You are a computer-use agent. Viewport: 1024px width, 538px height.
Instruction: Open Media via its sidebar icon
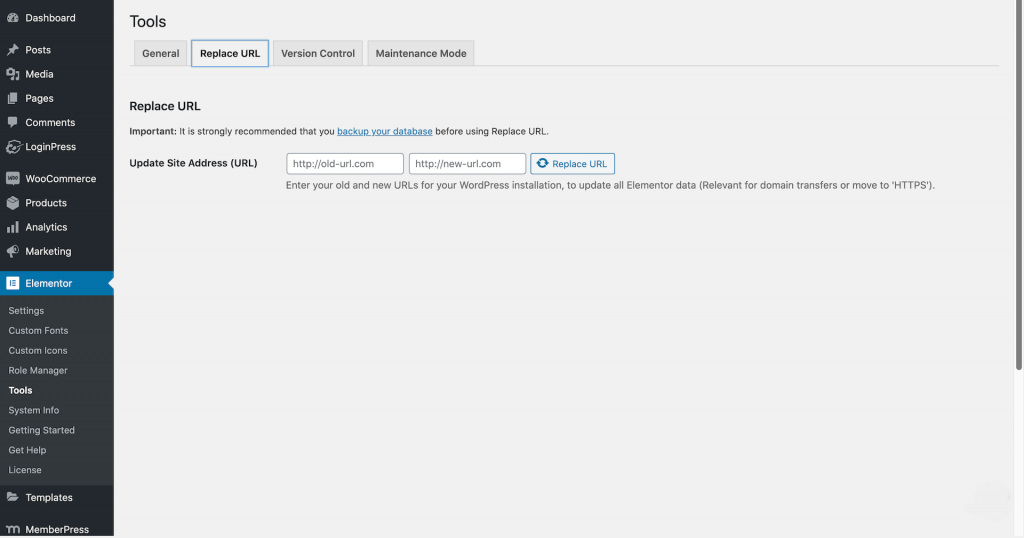click(x=13, y=74)
